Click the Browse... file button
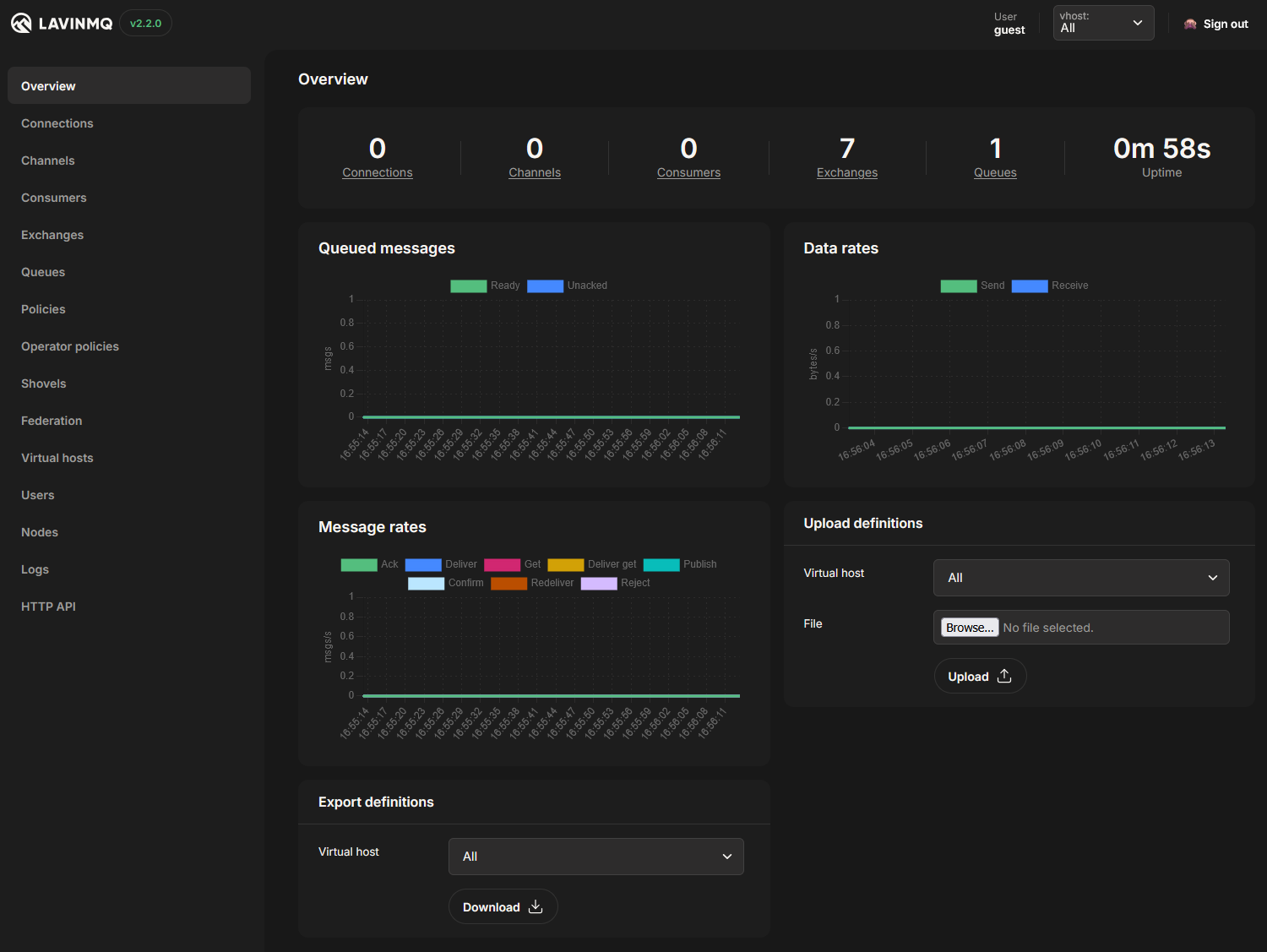This screenshot has width=1267, height=952. pos(970,627)
